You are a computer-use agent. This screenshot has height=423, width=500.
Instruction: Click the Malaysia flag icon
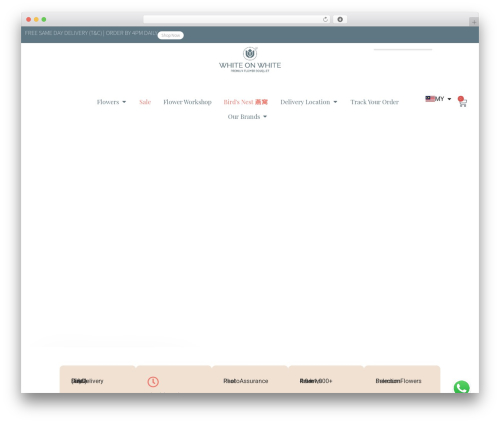tap(430, 99)
